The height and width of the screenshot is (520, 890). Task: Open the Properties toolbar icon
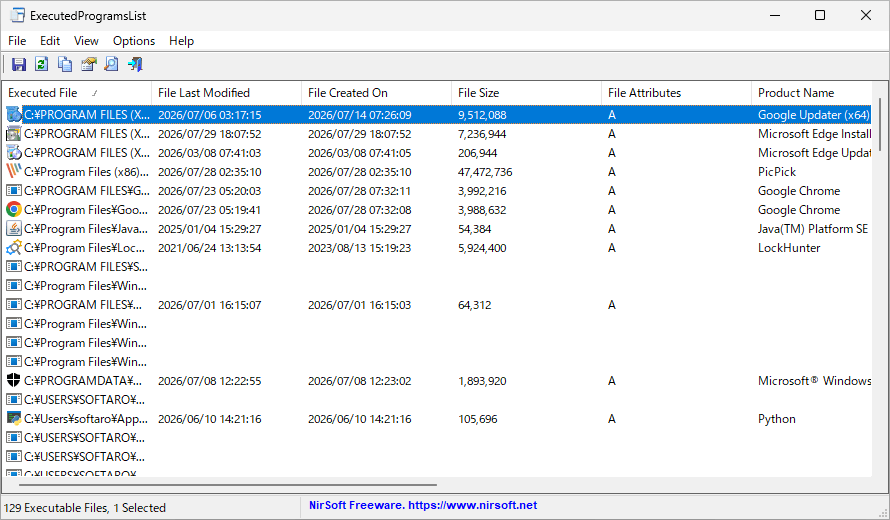(x=89, y=64)
